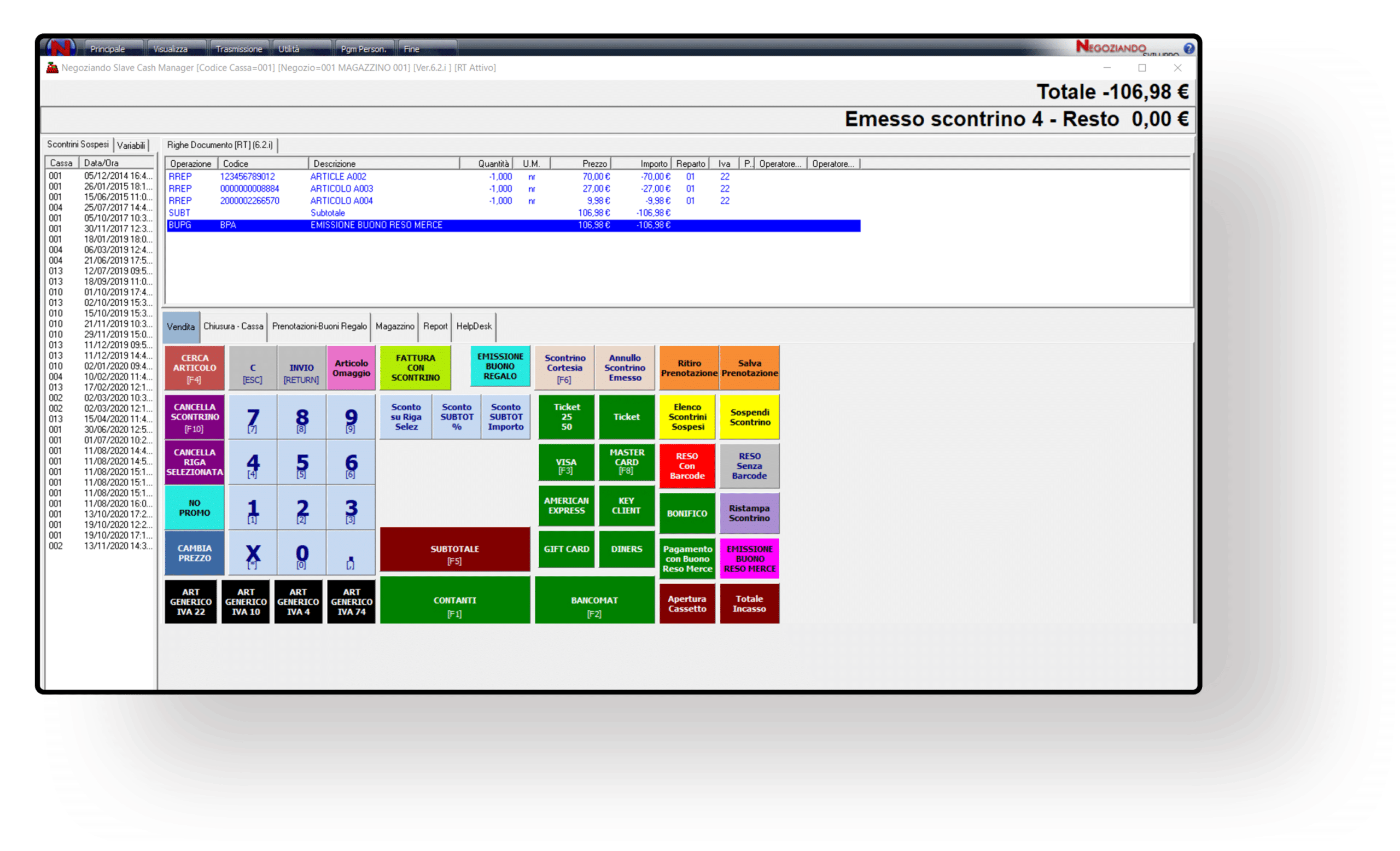Image resolution: width=1400 pixels, height=851 pixels.
Task: Click the Ticket 25 50 button
Action: tap(567, 417)
